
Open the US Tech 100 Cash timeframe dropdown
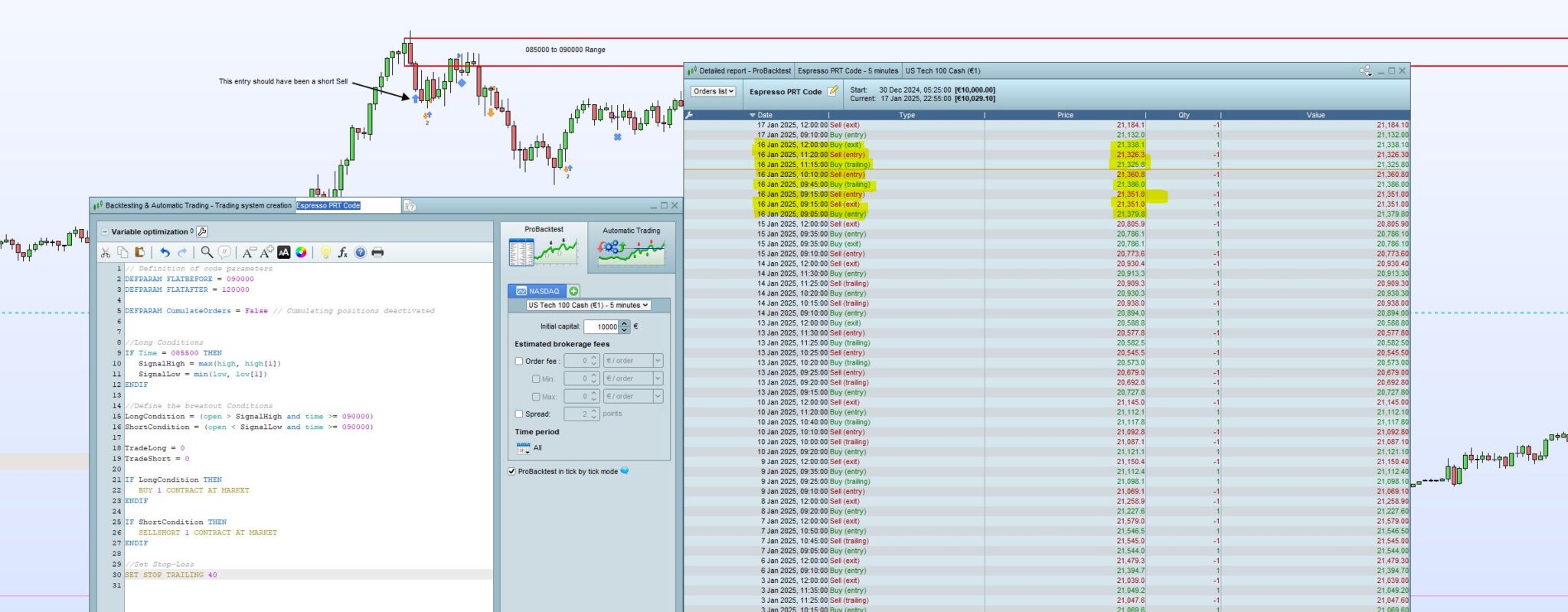(588, 305)
